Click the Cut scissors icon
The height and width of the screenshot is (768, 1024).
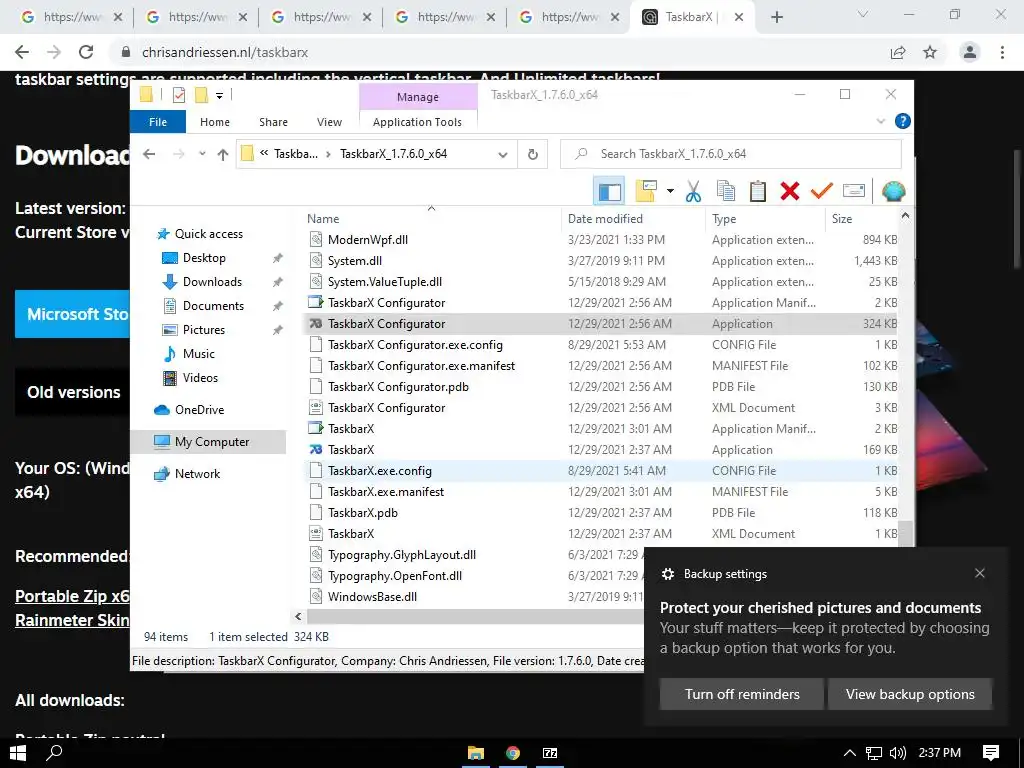click(x=693, y=191)
